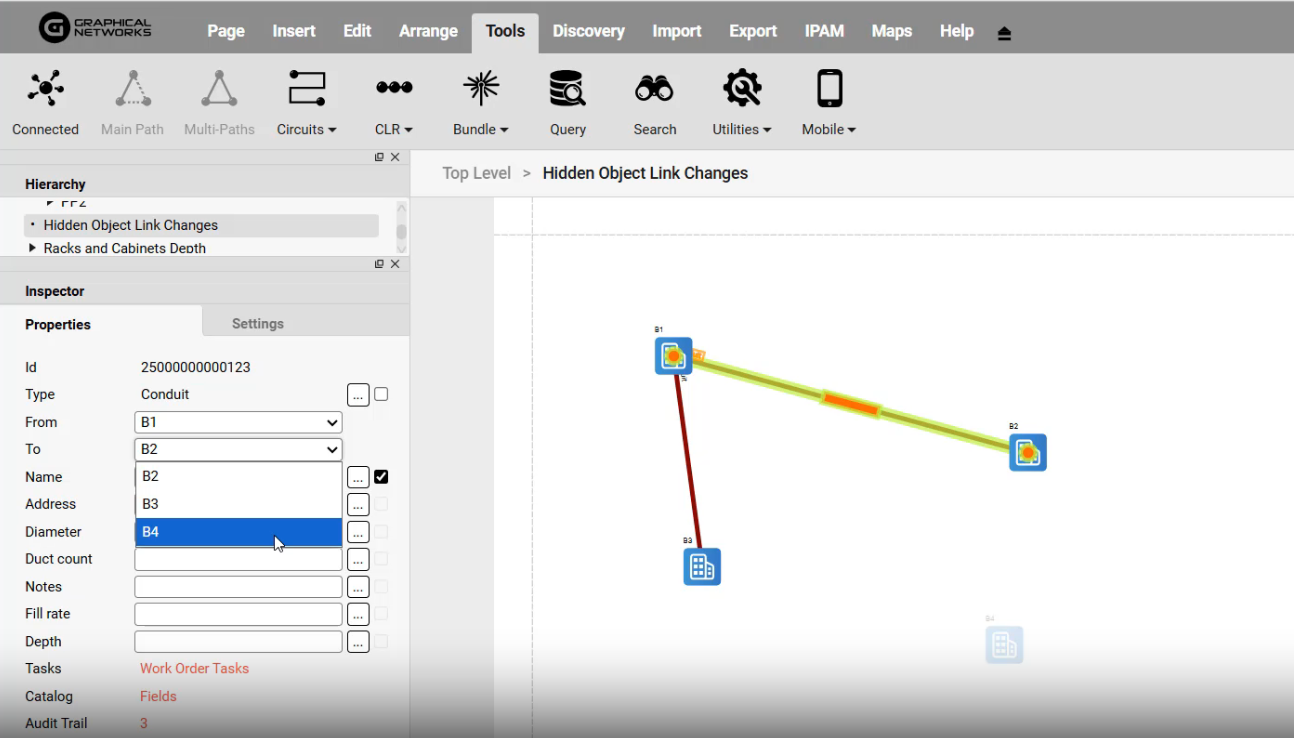The width and height of the screenshot is (1294, 738).
Task: Pop out the Hierarchy panel
Action: [379, 157]
